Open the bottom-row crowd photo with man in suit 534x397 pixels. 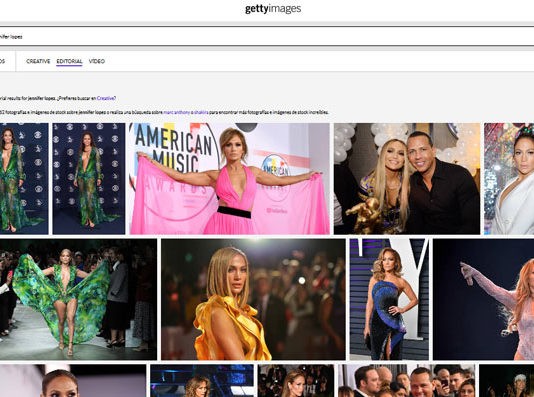click(x=407, y=381)
